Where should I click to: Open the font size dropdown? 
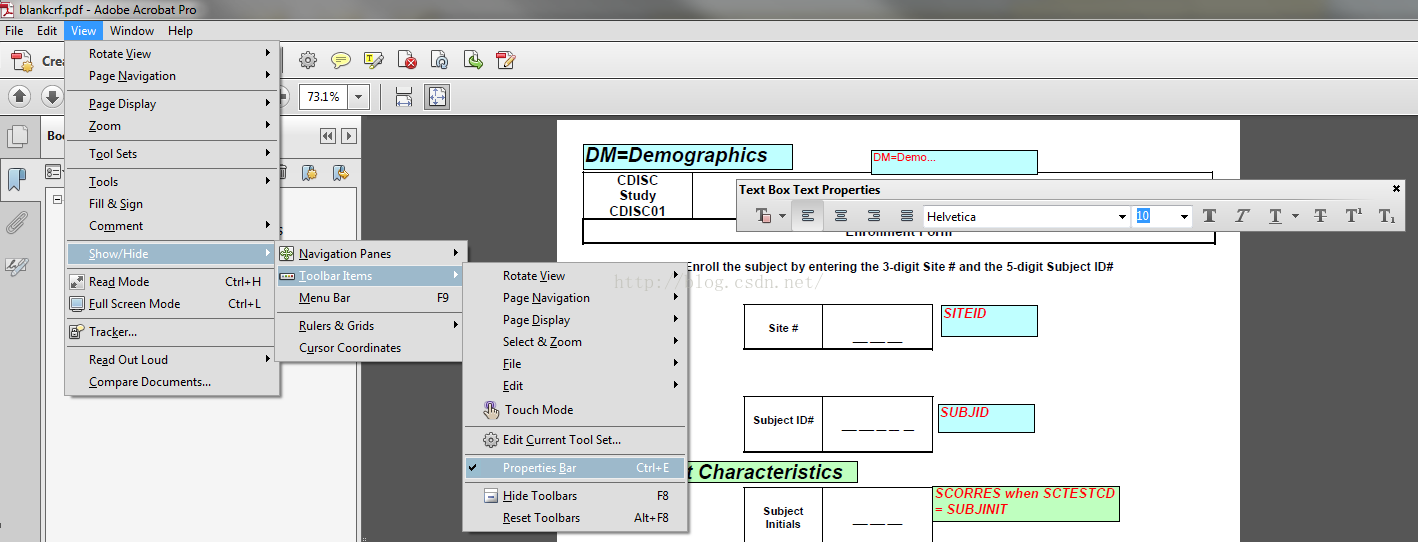pos(1185,216)
